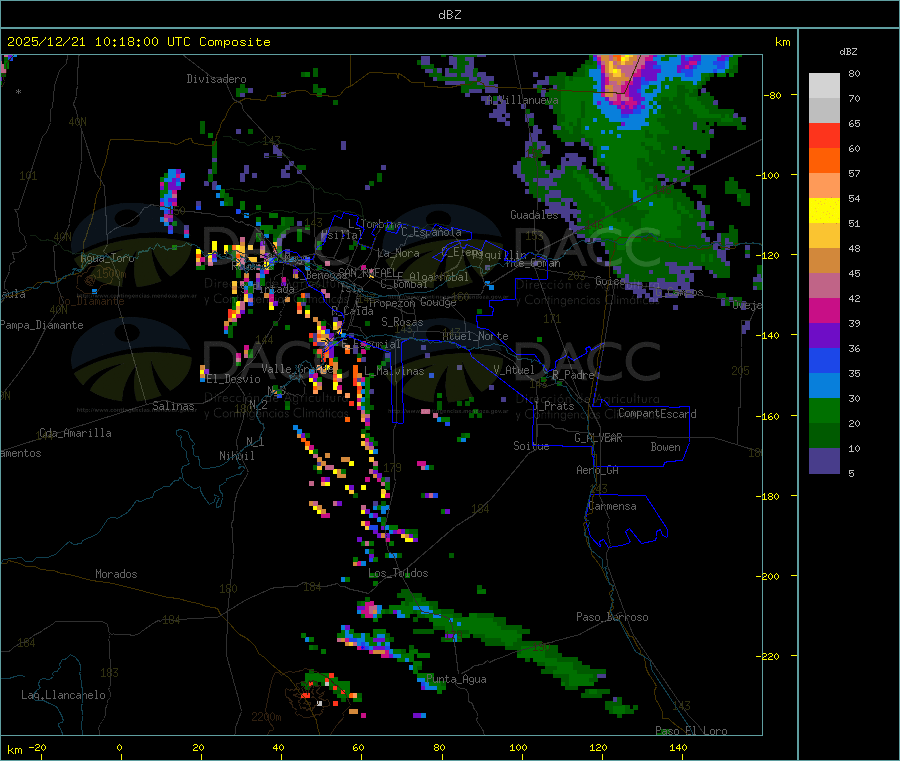Click the Valle_Grande place label
The width and height of the screenshot is (900, 761).
click(x=297, y=369)
